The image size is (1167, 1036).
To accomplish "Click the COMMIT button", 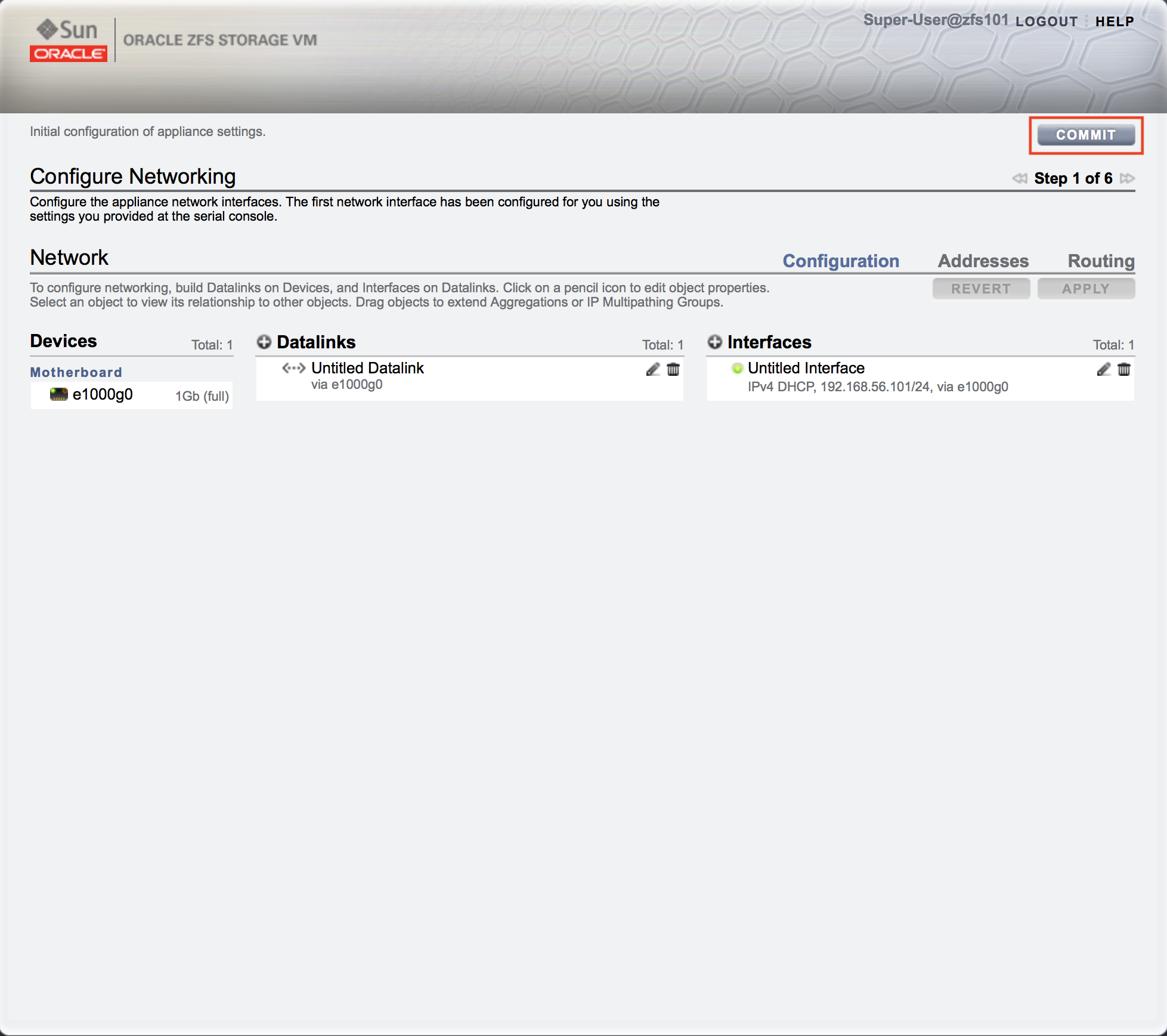I will (x=1085, y=135).
